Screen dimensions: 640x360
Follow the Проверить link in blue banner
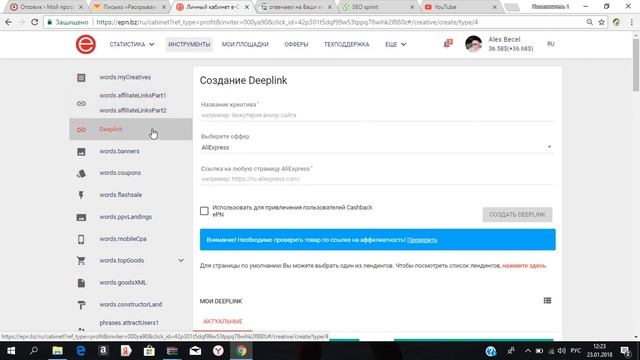422,240
